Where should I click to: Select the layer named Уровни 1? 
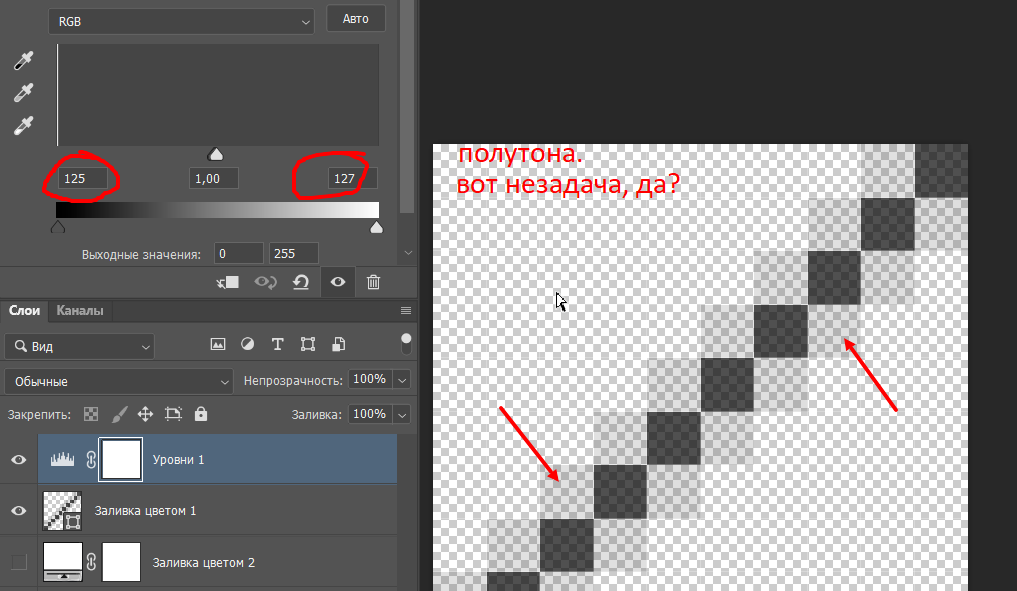pyautogui.click(x=178, y=459)
